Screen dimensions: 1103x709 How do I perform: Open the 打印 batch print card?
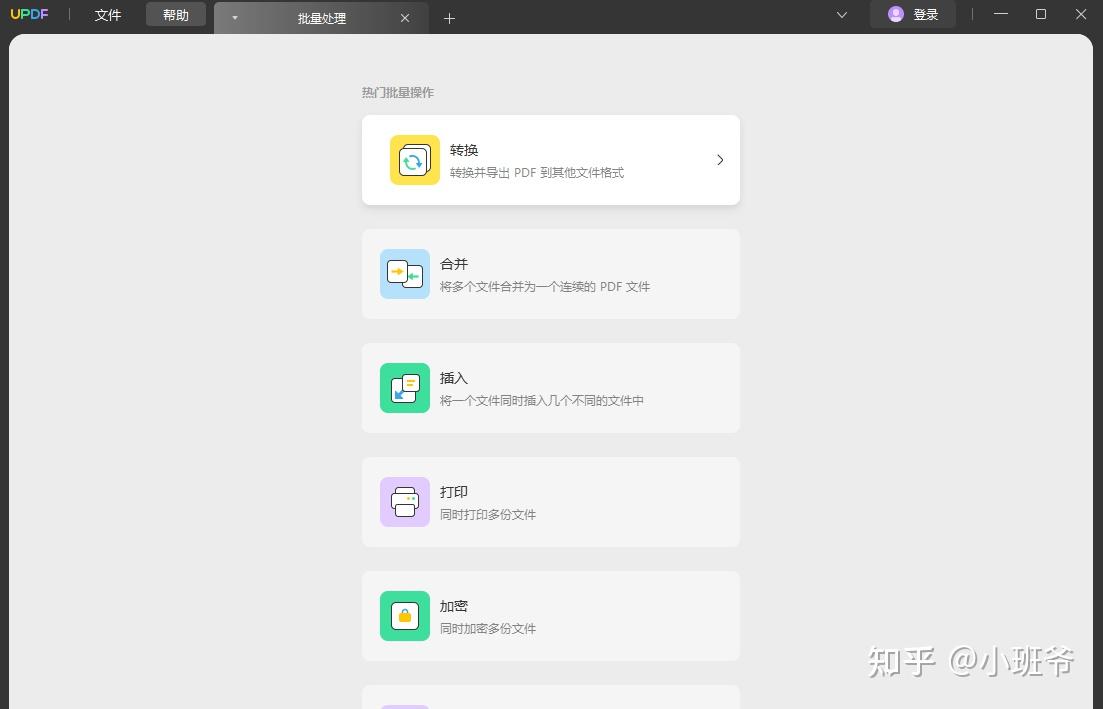[x=551, y=502]
